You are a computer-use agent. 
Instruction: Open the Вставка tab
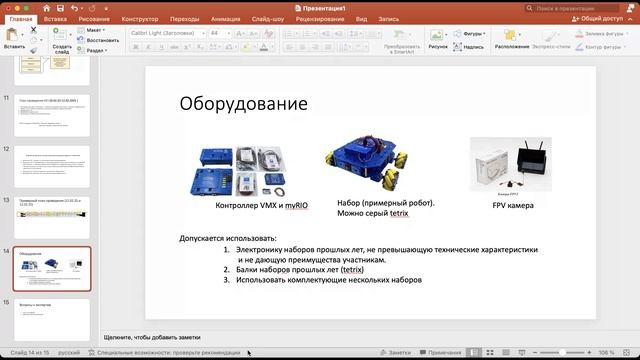pyautogui.click(x=55, y=19)
